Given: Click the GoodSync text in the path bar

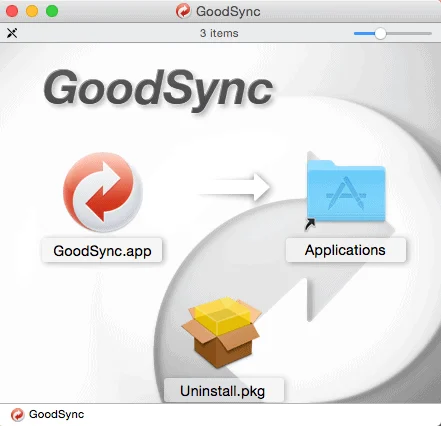Looking at the screenshot, I should click(56, 414).
